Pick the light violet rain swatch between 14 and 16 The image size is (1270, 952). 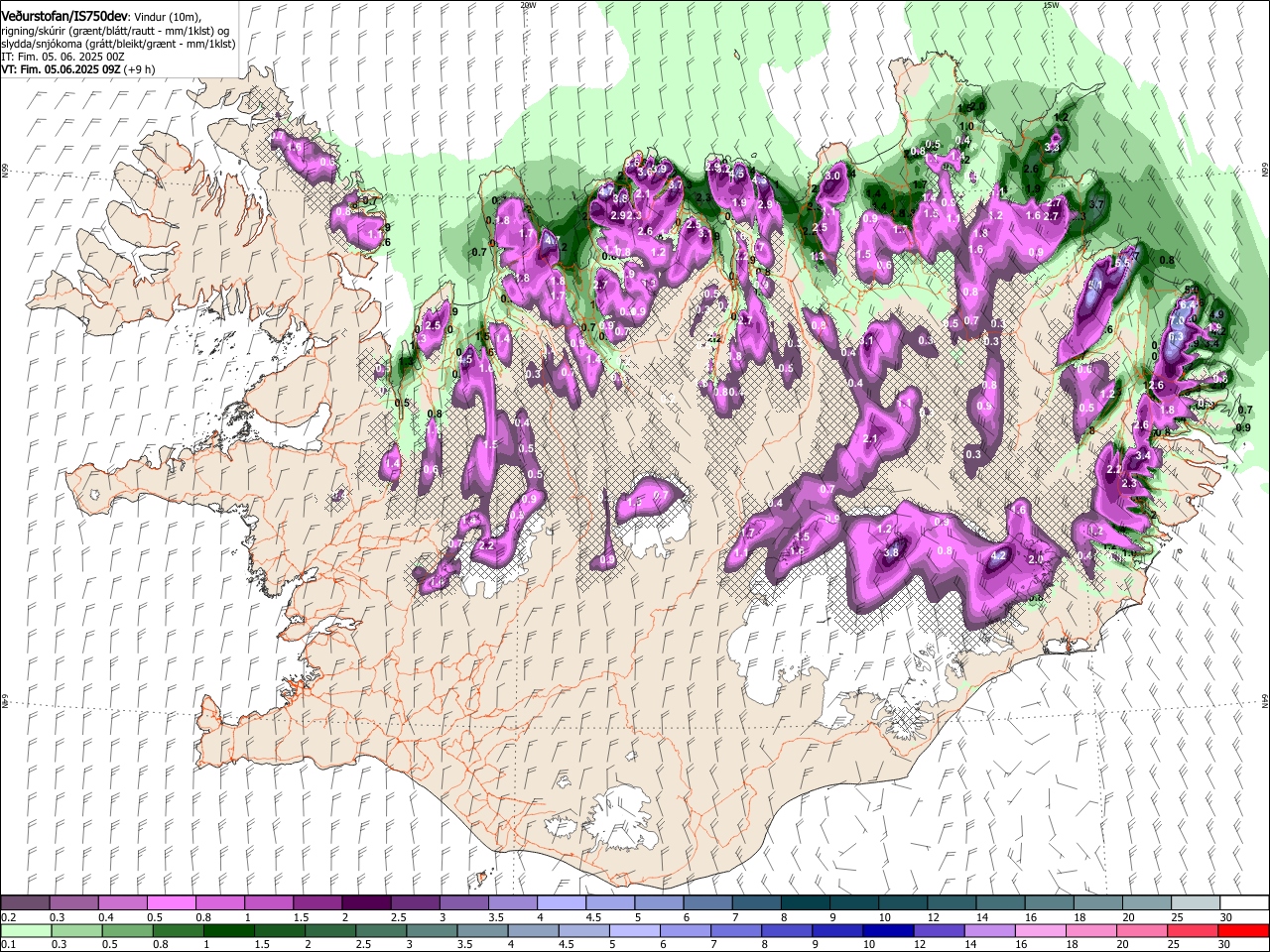click(989, 930)
